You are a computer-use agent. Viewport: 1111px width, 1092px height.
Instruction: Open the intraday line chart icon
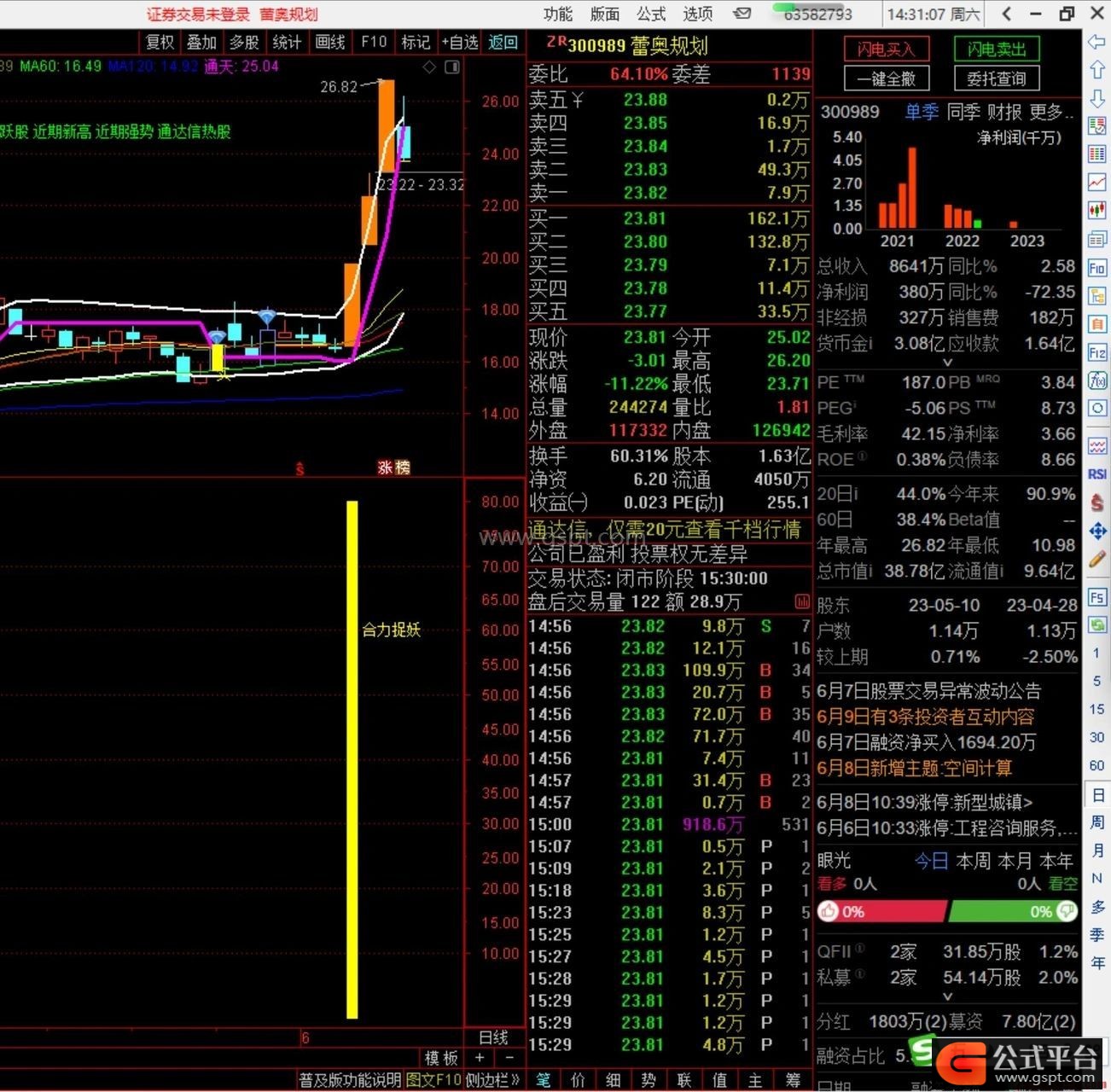[1097, 182]
